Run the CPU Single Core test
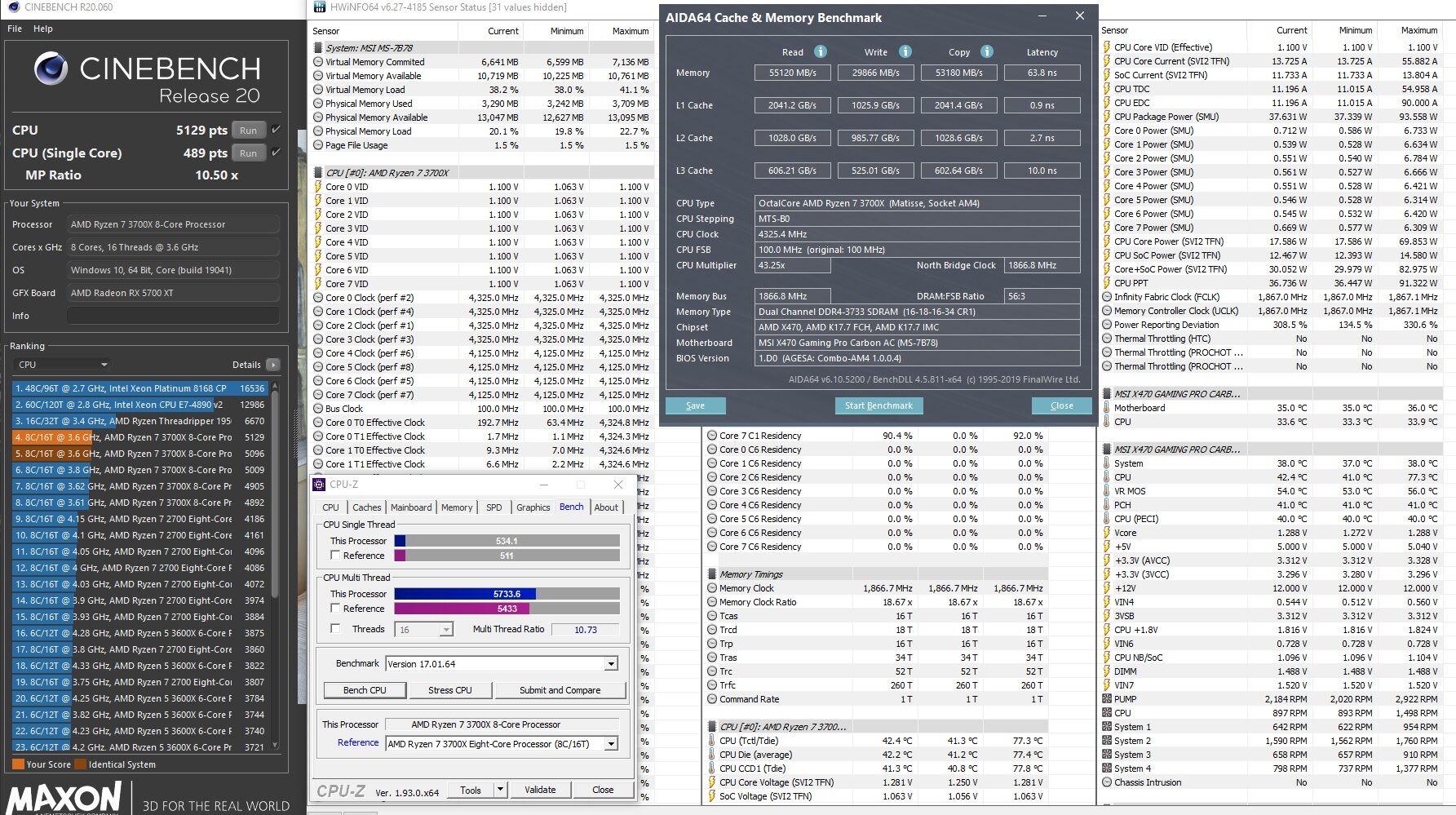 tap(249, 153)
